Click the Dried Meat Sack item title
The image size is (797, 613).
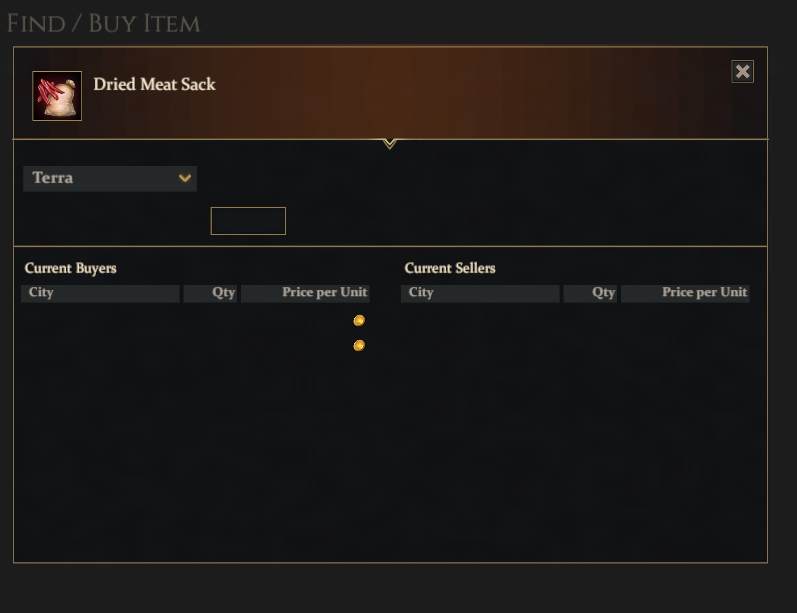point(155,84)
